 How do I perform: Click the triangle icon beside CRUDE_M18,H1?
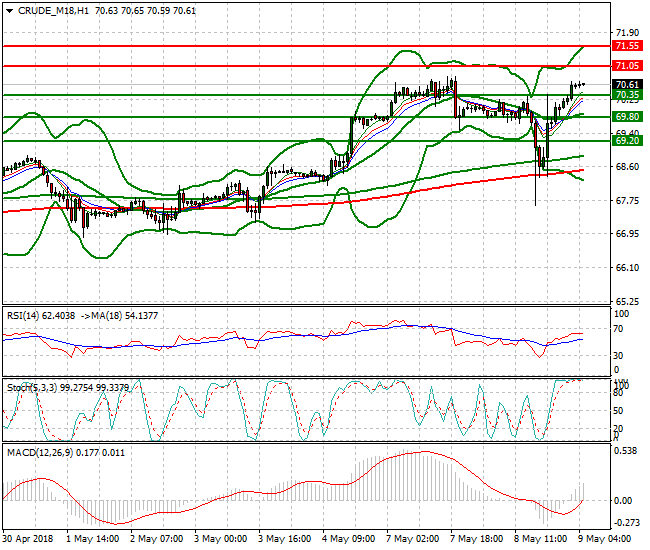pyautogui.click(x=9, y=10)
